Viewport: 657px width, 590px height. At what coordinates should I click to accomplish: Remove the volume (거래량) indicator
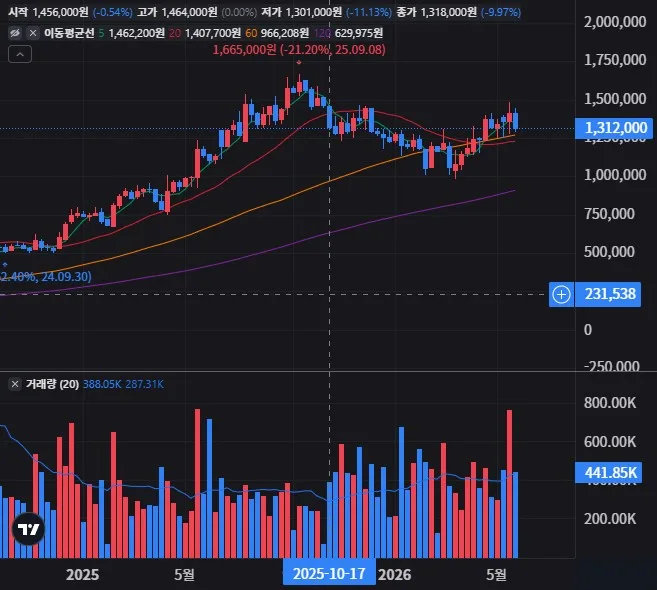15,384
